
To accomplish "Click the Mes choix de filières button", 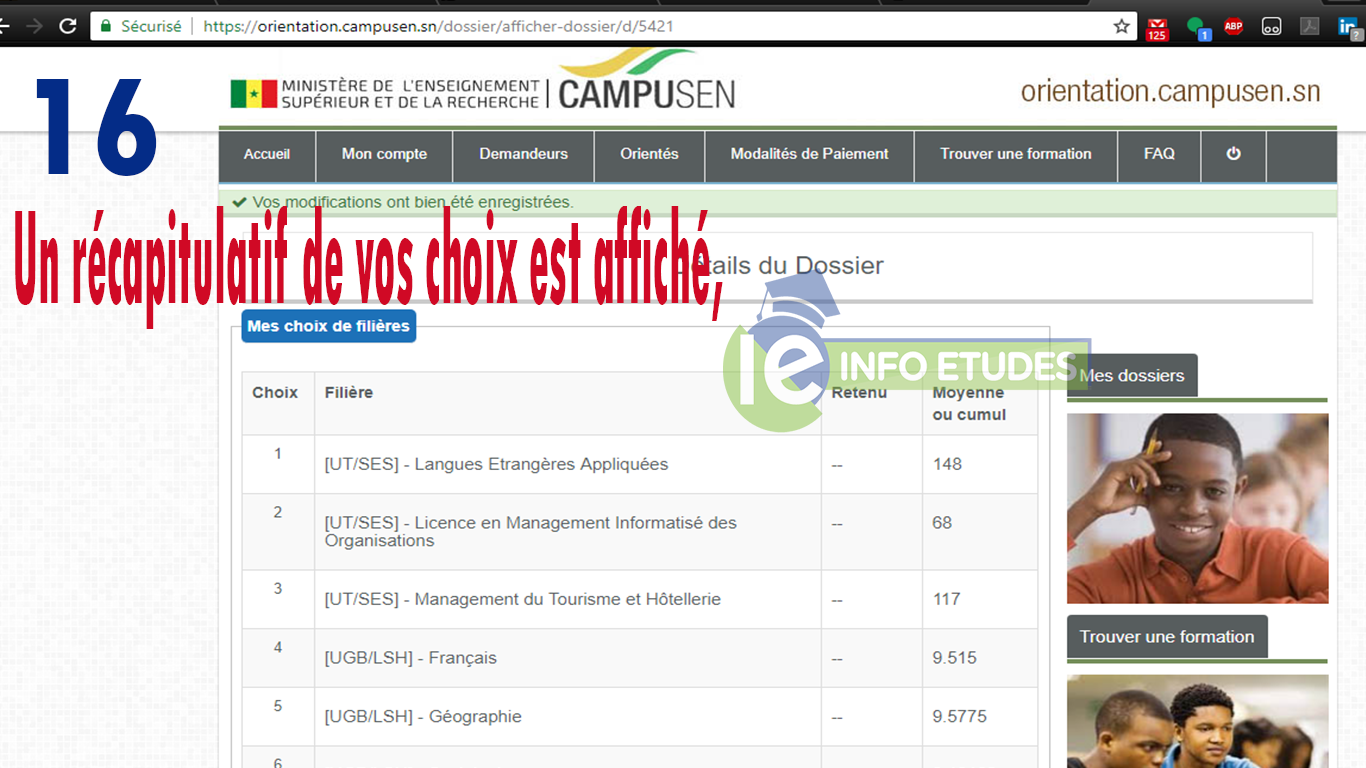I will point(328,326).
